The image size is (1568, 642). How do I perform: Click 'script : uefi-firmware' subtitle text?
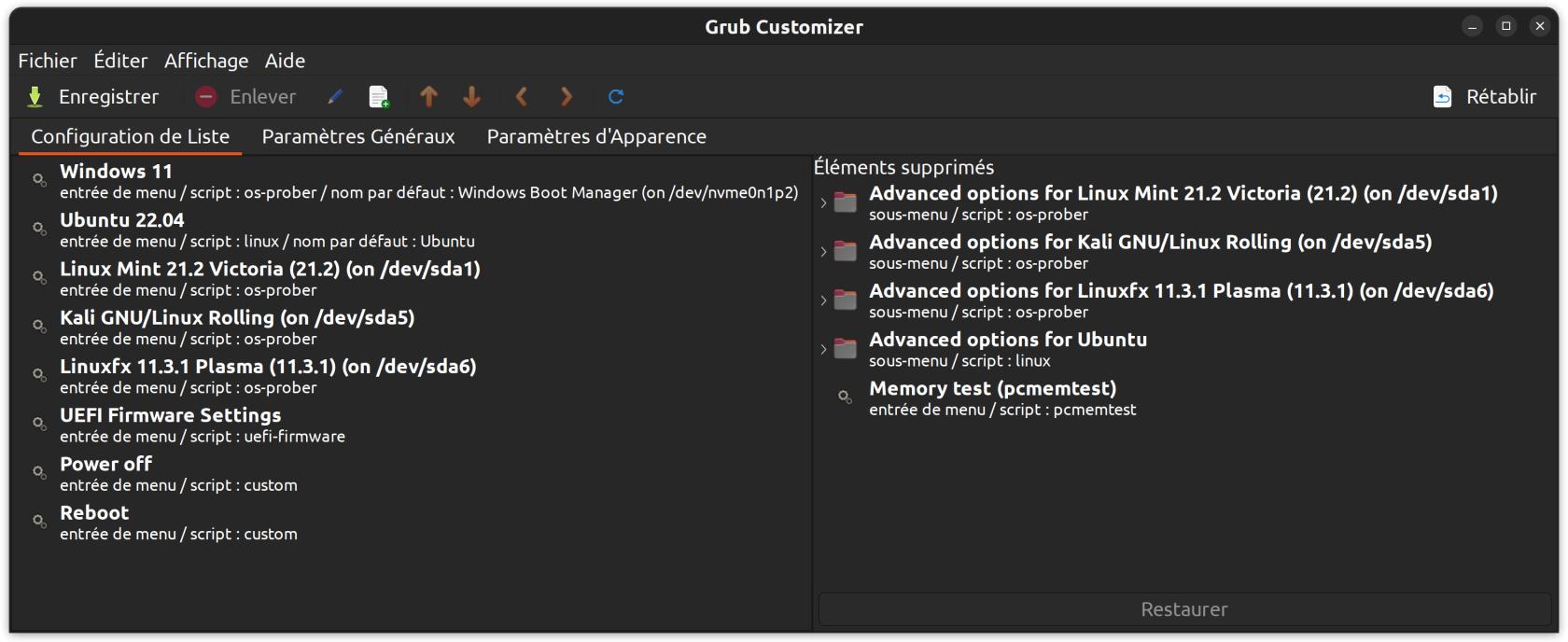(268, 437)
